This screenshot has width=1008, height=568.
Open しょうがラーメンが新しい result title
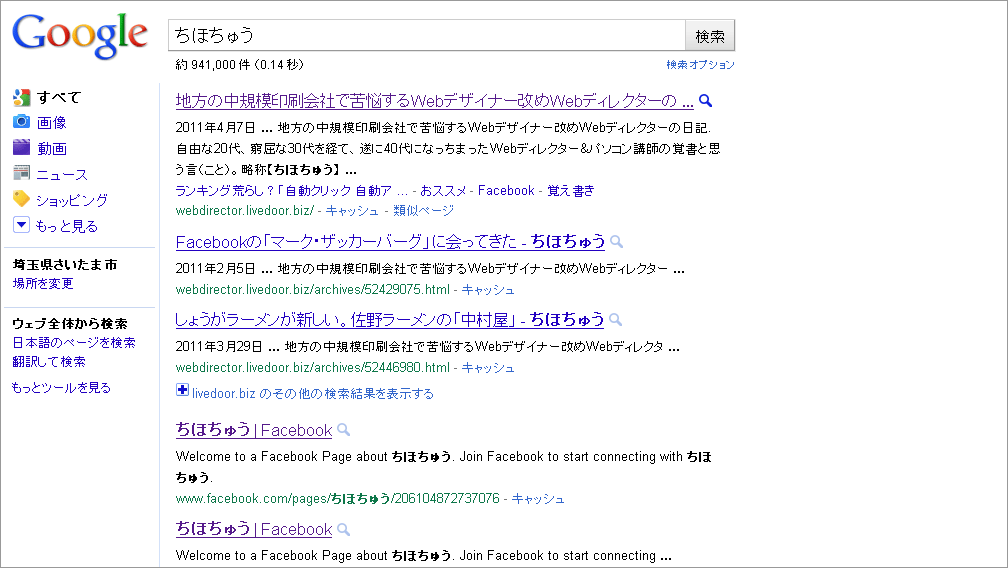(x=390, y=319)
